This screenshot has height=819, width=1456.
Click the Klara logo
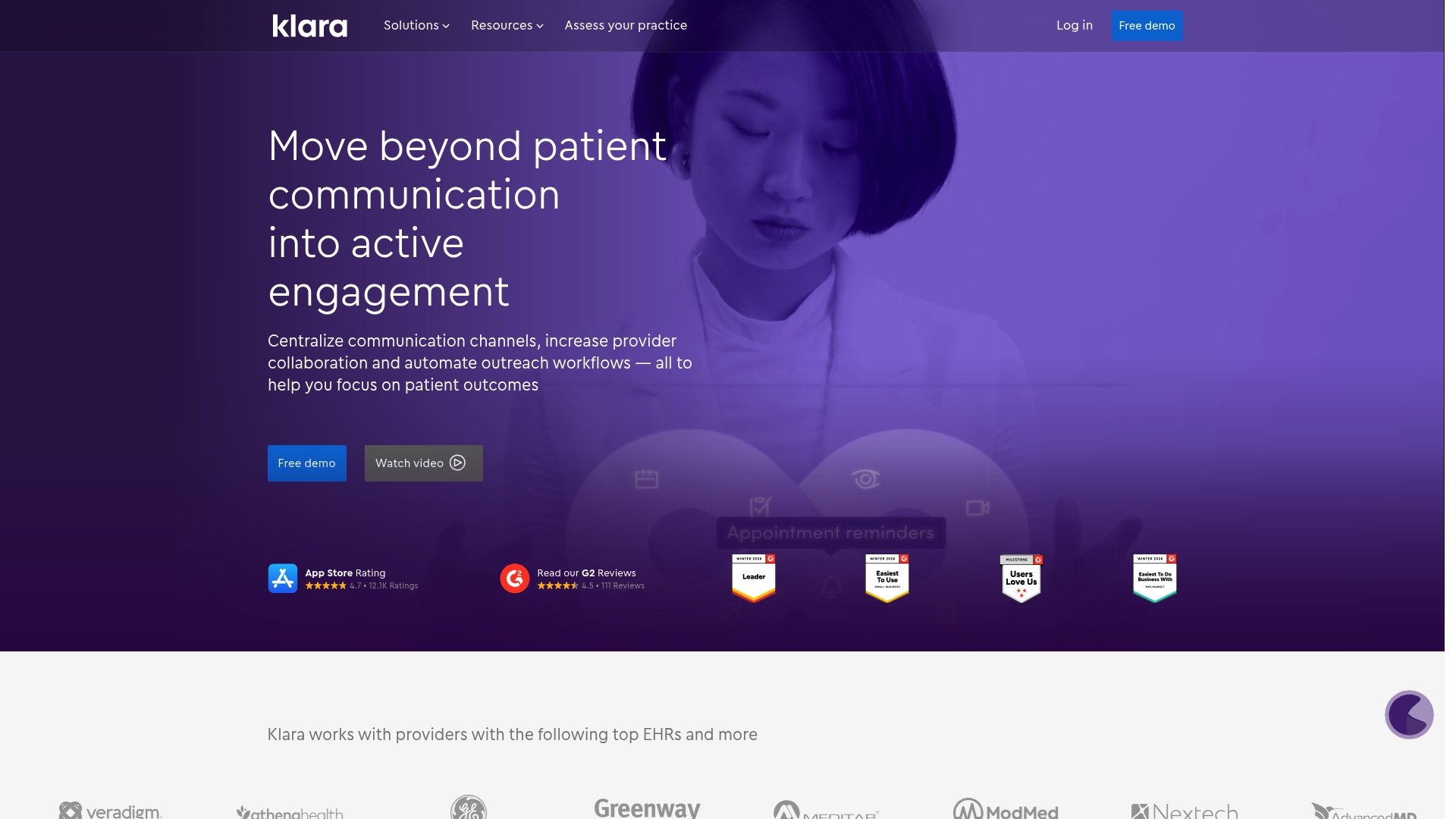pyautogui.click(x=309, y=26)
